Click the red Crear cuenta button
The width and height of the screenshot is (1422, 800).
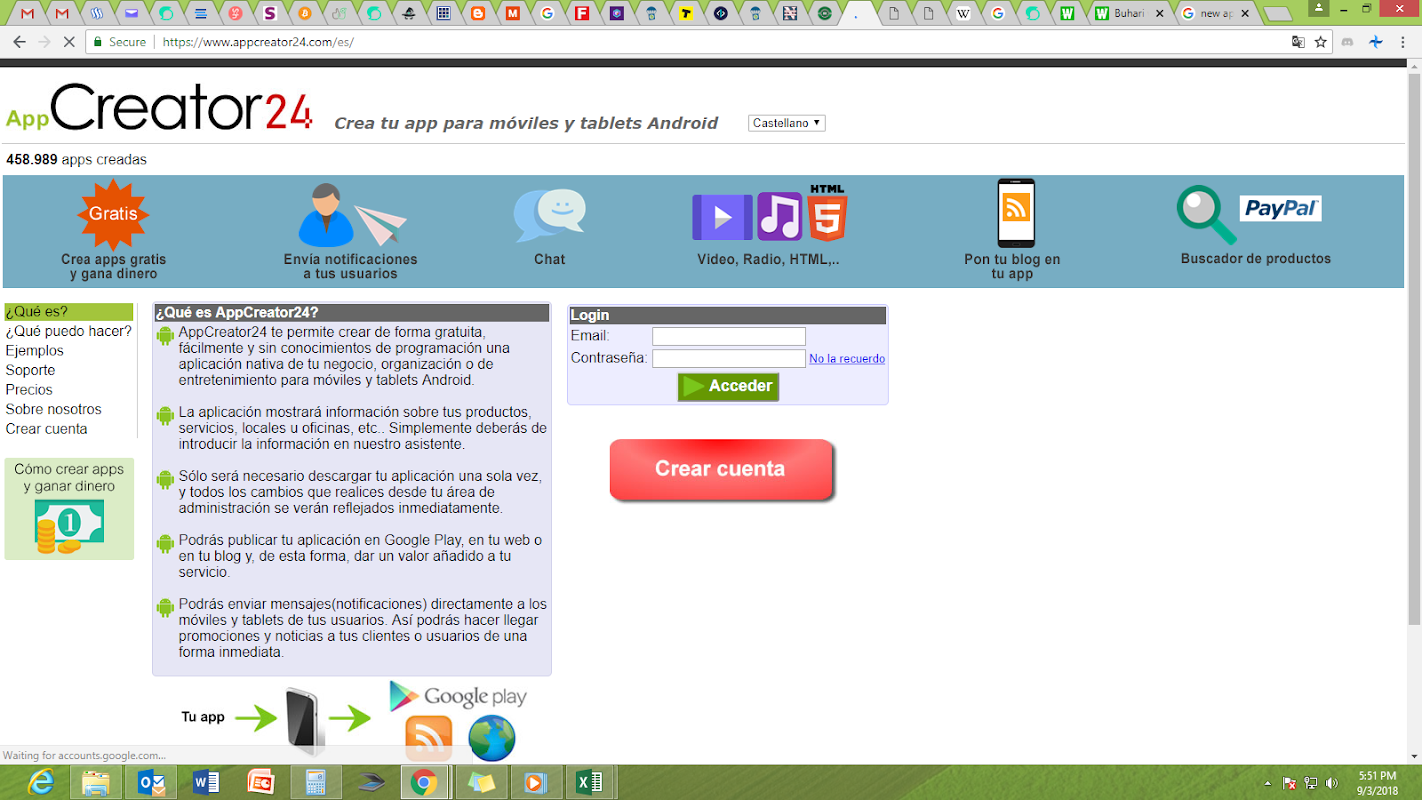(x=721, y=469)
